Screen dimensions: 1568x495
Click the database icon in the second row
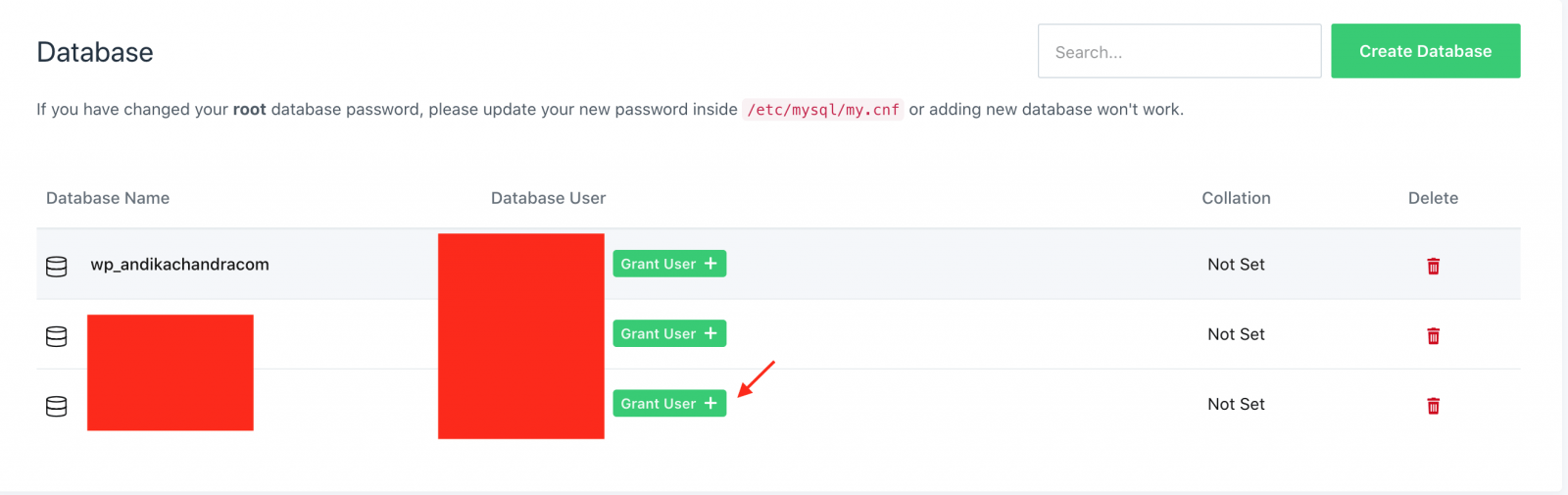(x=57, y=336)
